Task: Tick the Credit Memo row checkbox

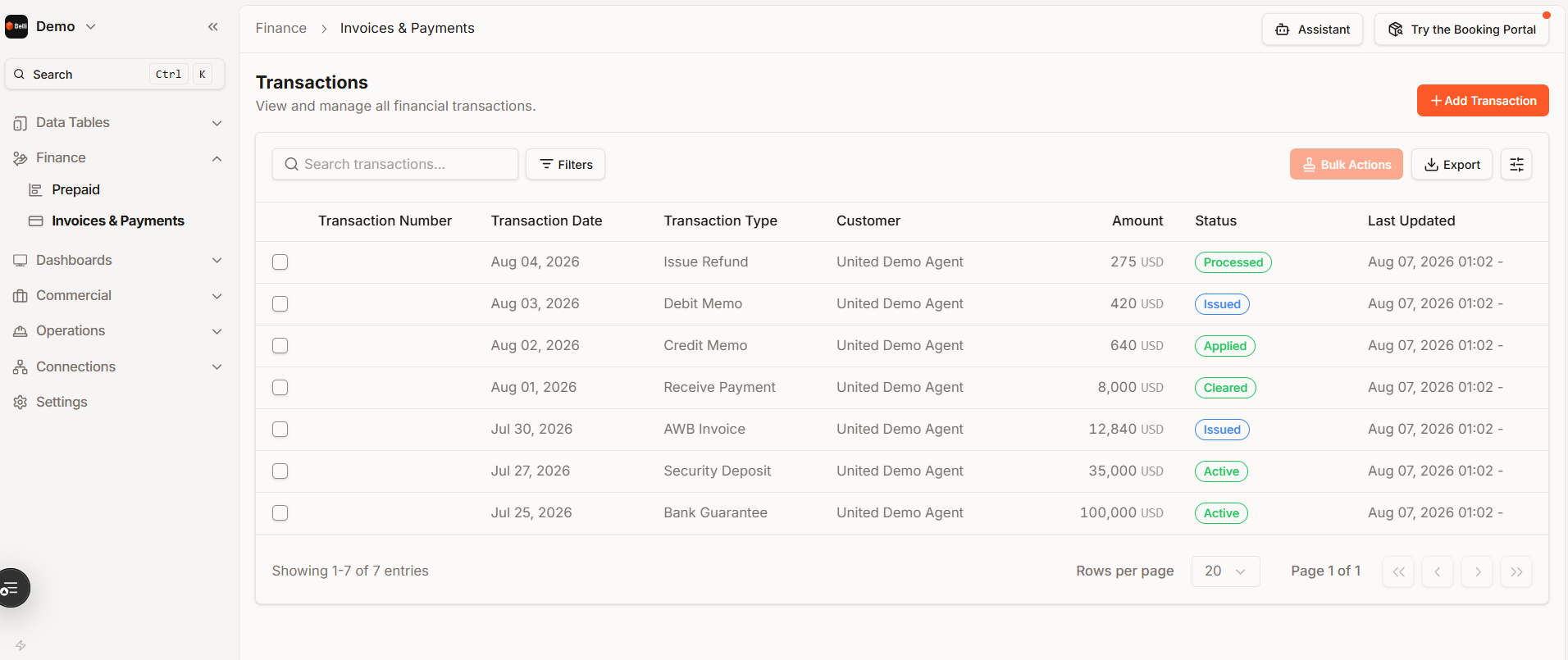Action: [x=280, y=346]
